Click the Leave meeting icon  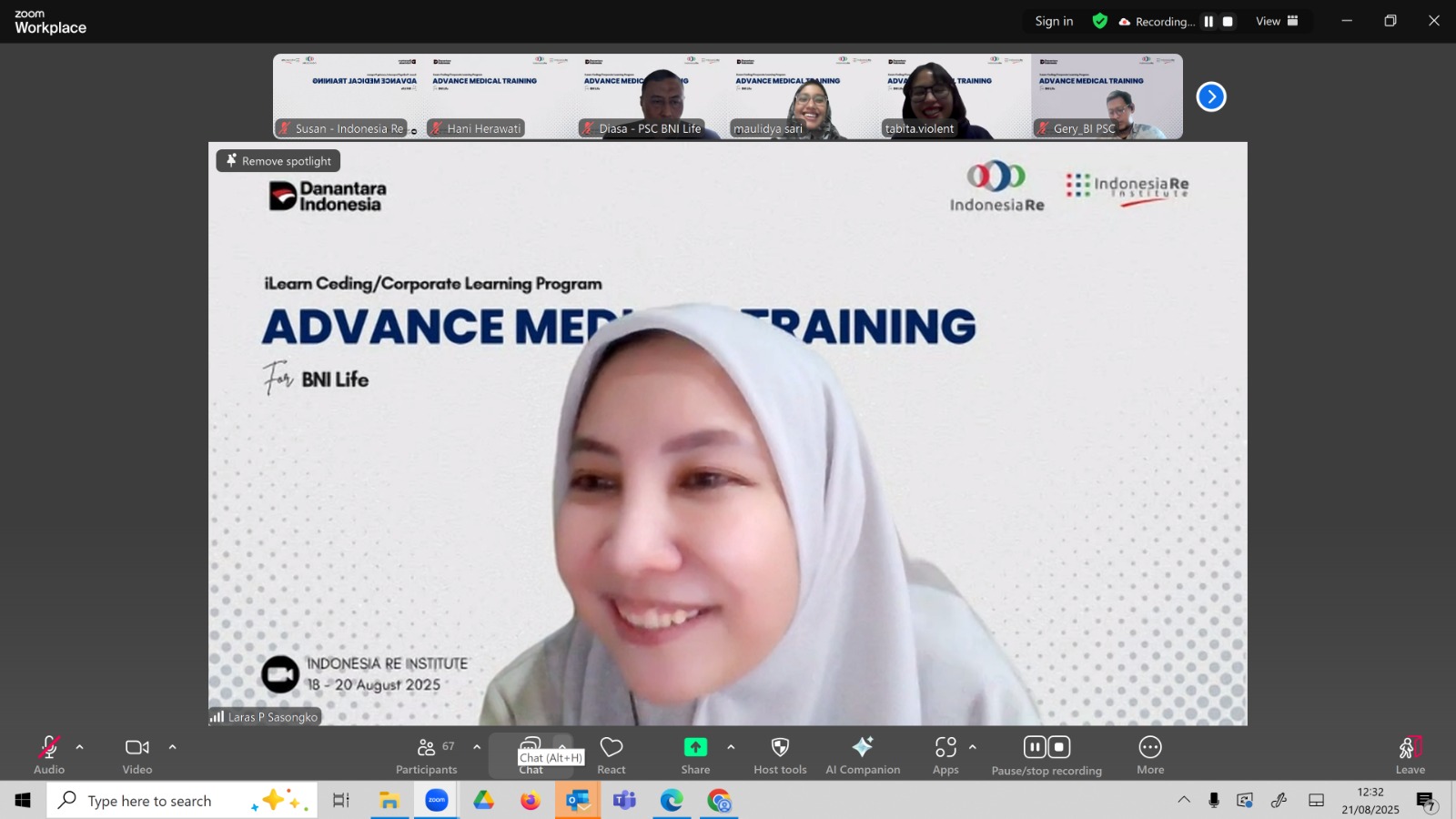pyautogui.click(x=1410, y=748)
